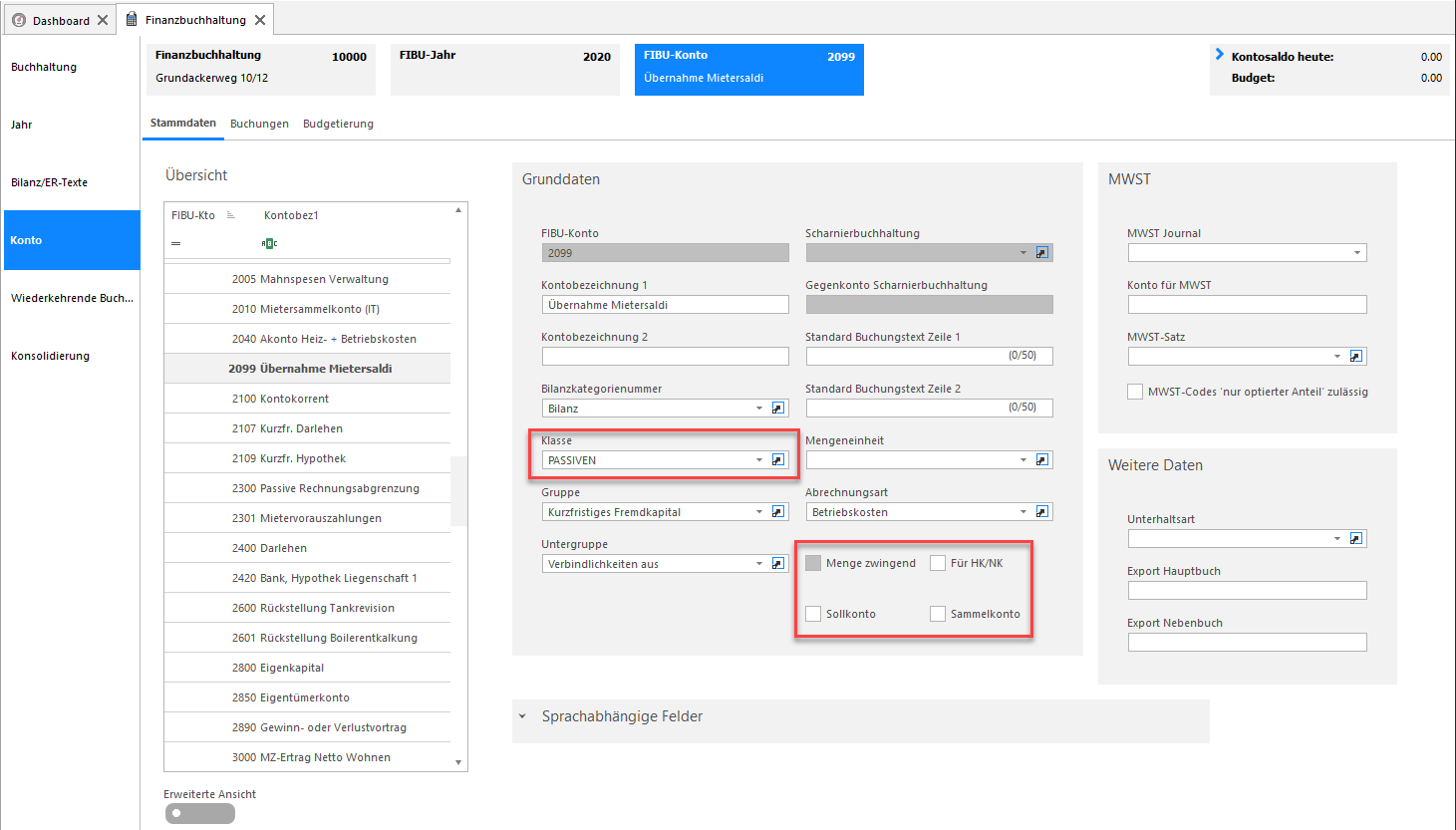1456x830 pixels.
Task: Click the Kontobezeichnung 2 input field
Action: (x=666, y=356)
